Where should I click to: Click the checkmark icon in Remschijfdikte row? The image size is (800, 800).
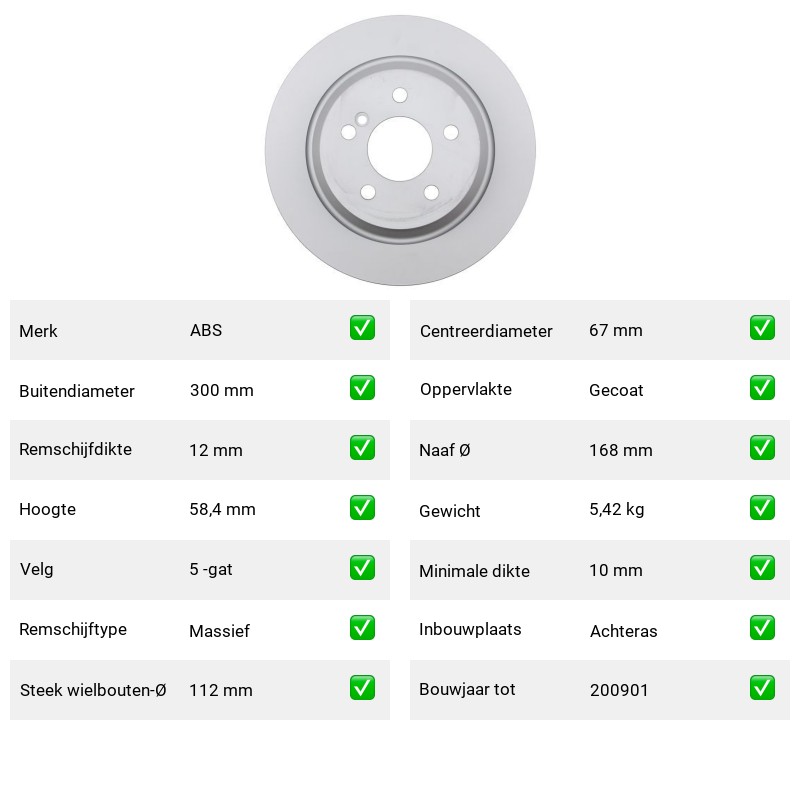(362, 447)
